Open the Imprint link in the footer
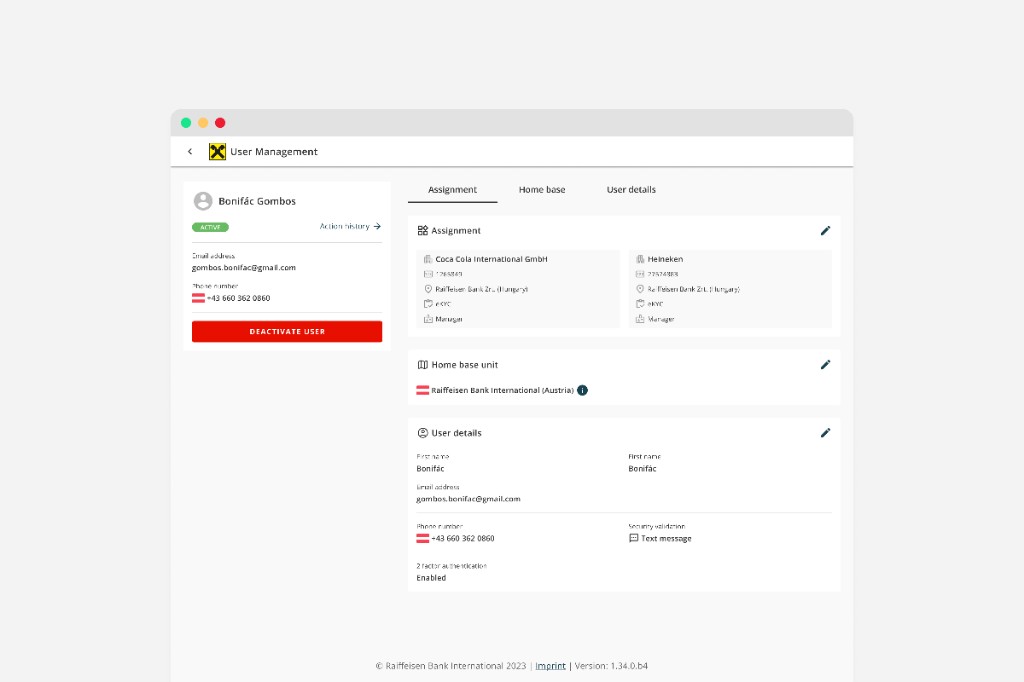This screenshot has height=682, width=1024. click(550, 665)
